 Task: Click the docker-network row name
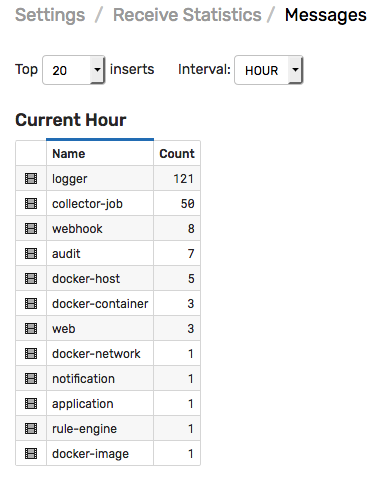point(96,354)
